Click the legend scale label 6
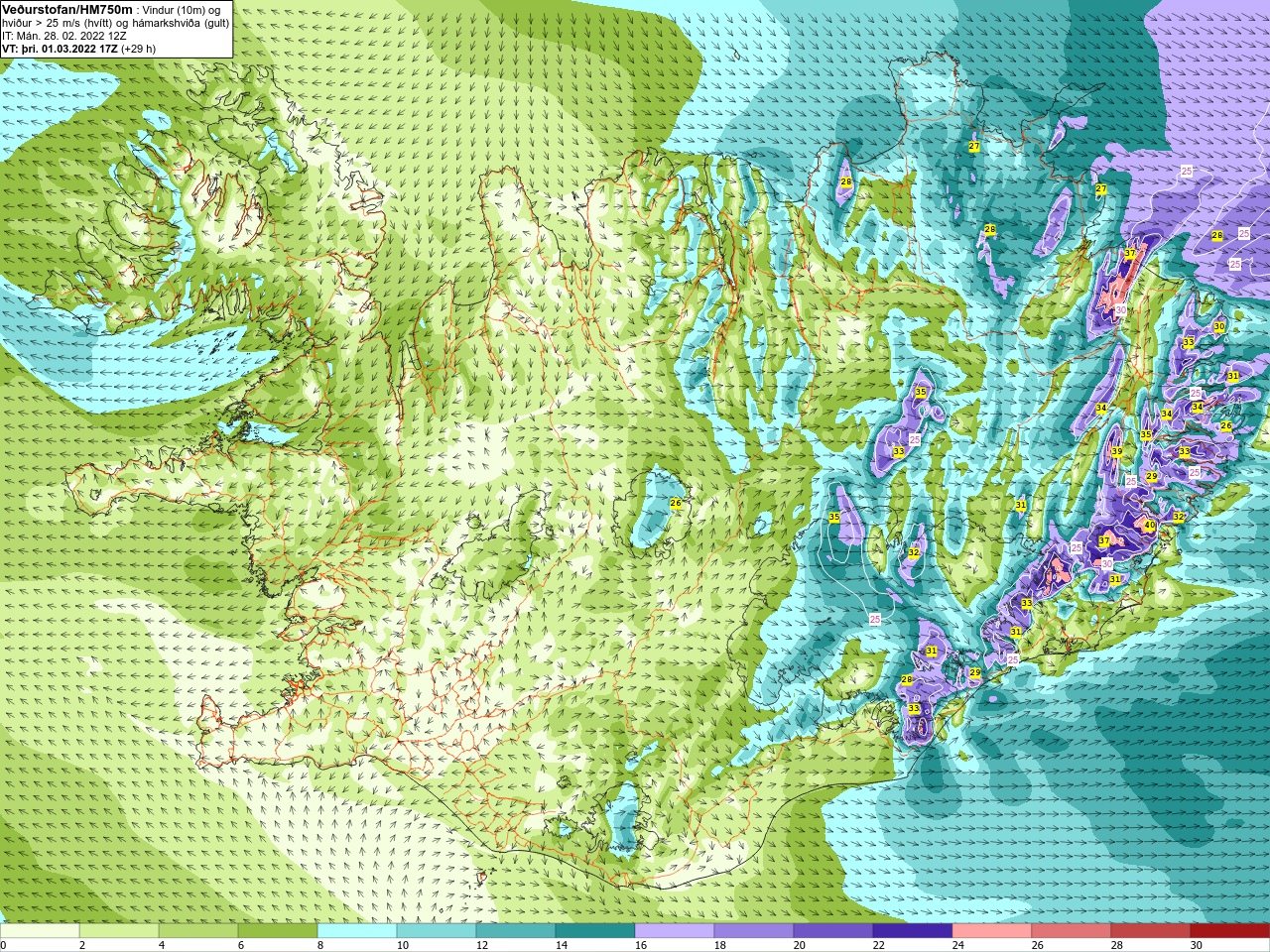 [x=241, y=945]
